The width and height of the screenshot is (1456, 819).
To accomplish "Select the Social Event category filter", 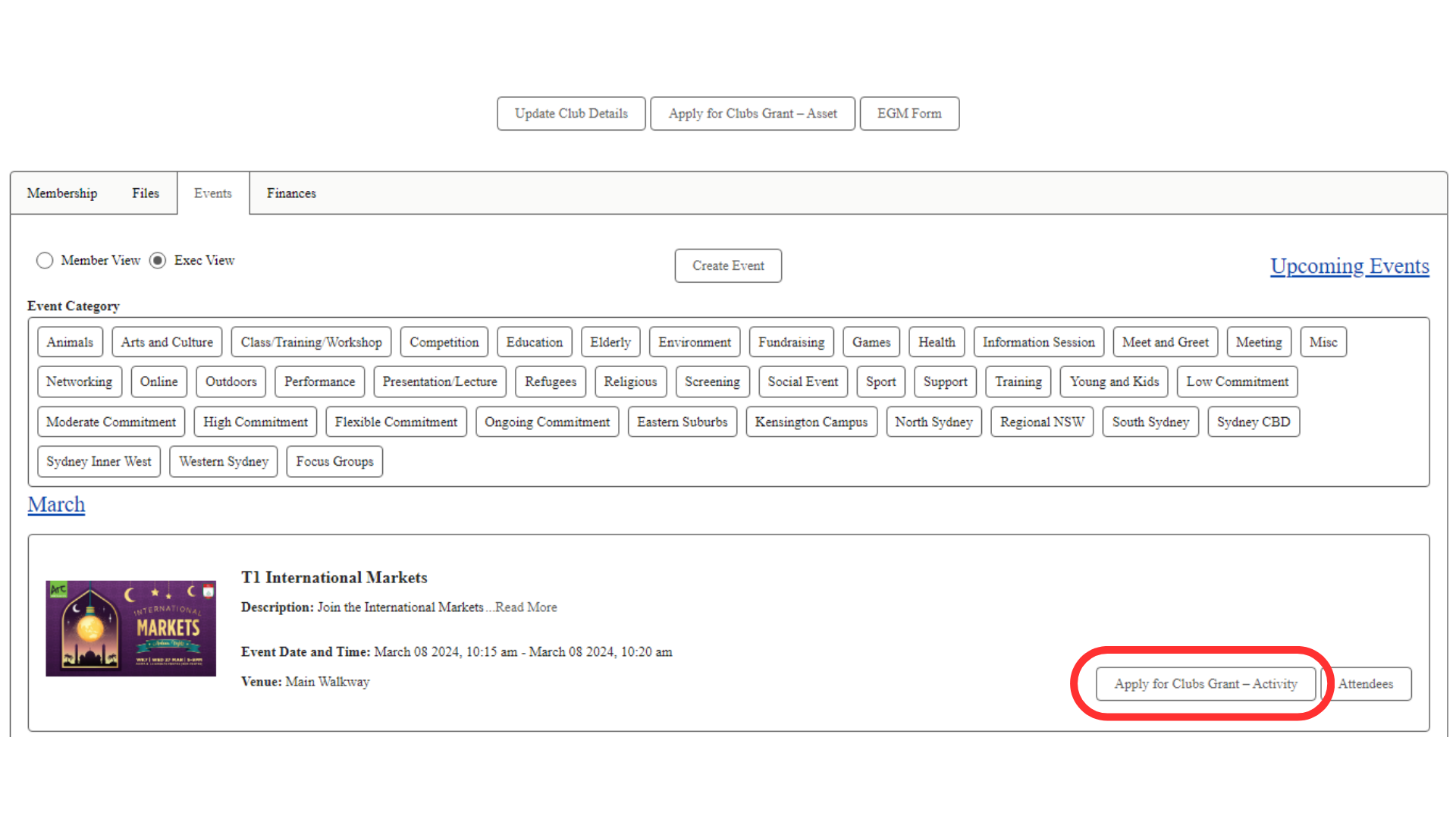I will click(803, 381).
